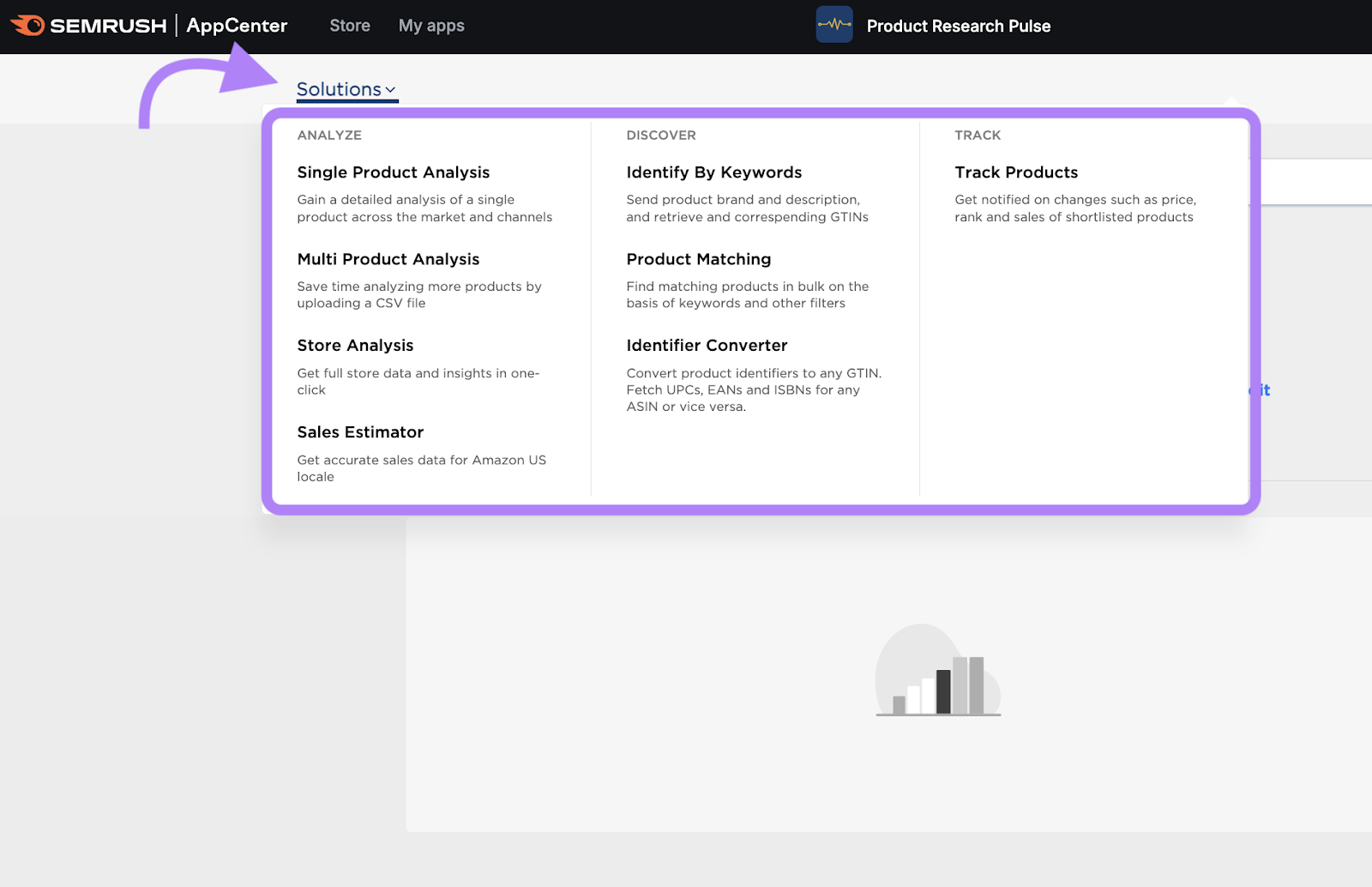
Task: Choose Sales Estimator option
Action: (x=360, y=432)
